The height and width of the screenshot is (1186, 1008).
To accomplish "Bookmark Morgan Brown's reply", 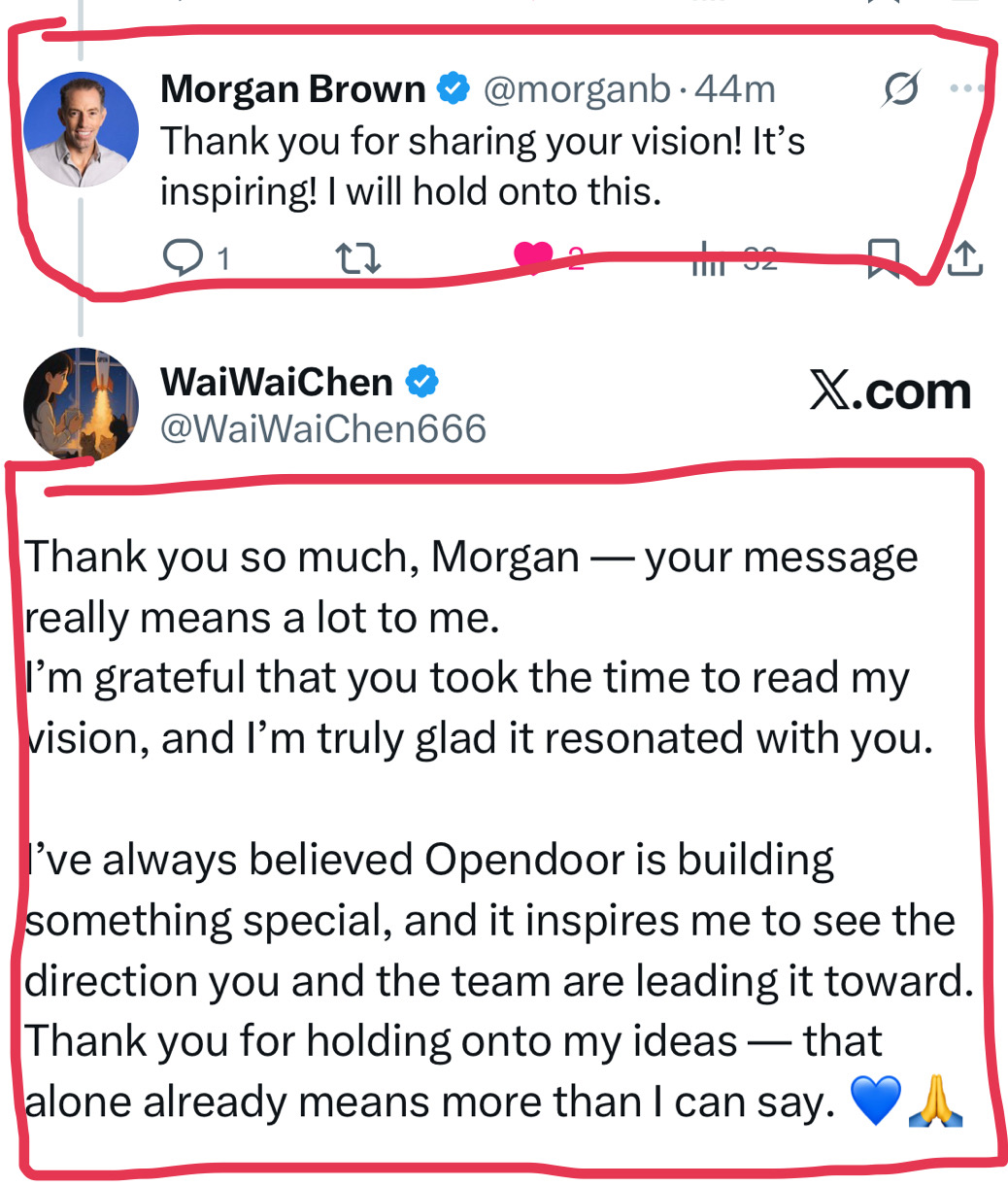I will tap(883, 258).
